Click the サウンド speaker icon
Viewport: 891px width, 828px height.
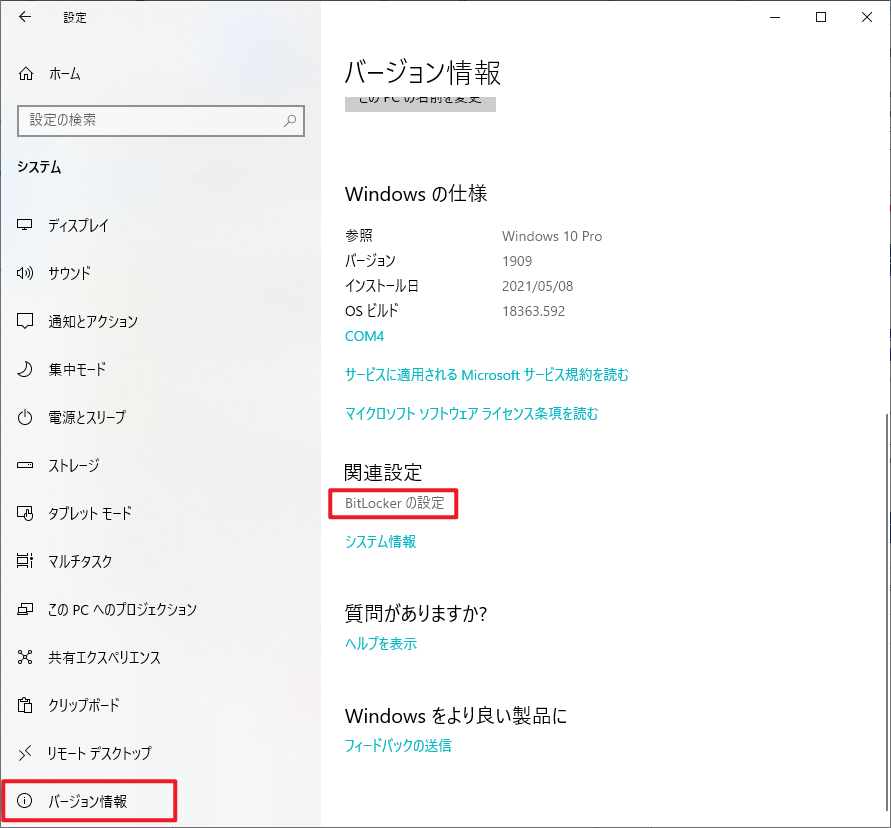tap(24, 273)
